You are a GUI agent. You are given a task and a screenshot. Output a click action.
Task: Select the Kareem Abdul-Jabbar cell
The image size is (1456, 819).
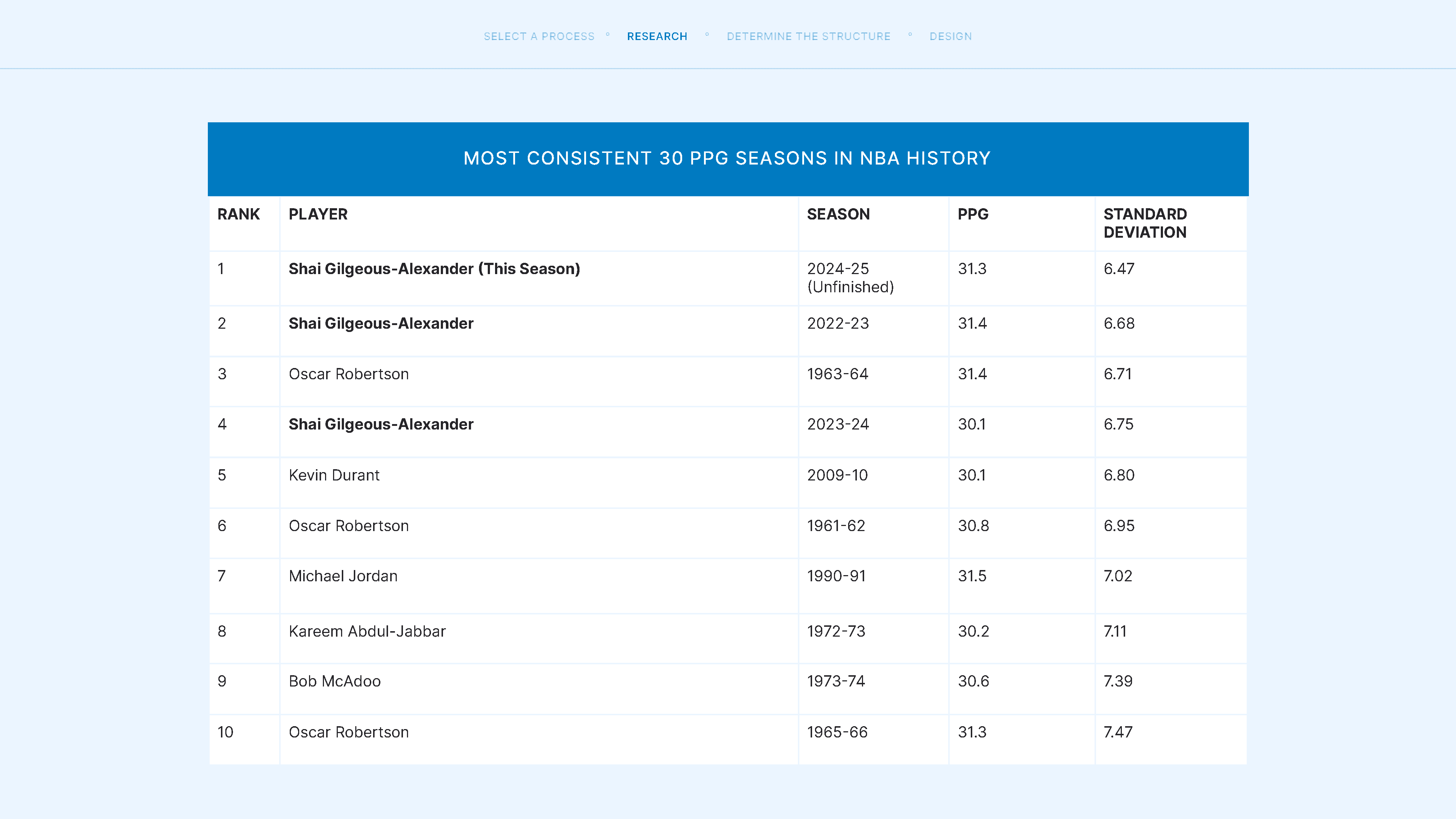pyautogui.click(x=367, y=631)
